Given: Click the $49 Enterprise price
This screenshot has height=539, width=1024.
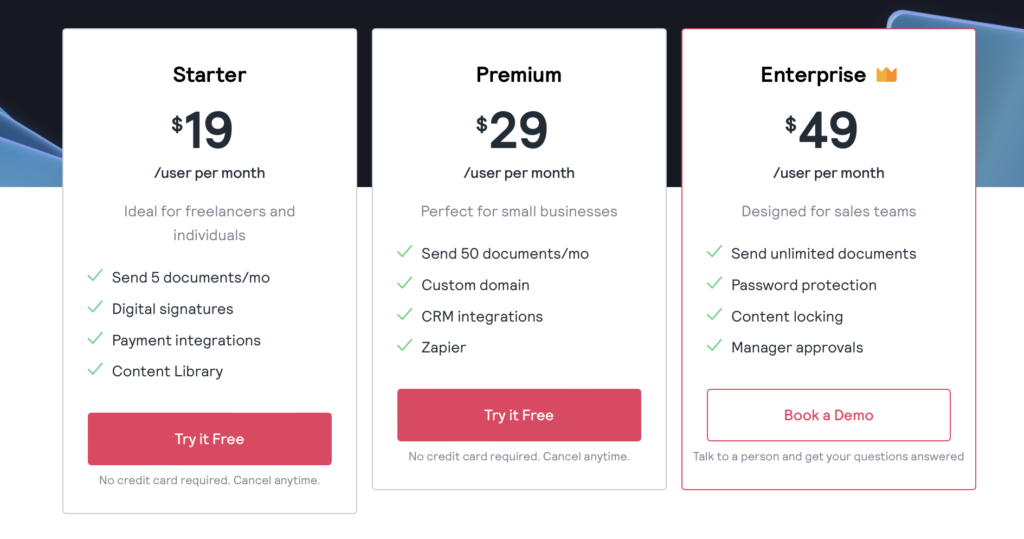Looking at the screenshot, I should tap(822, 130).
